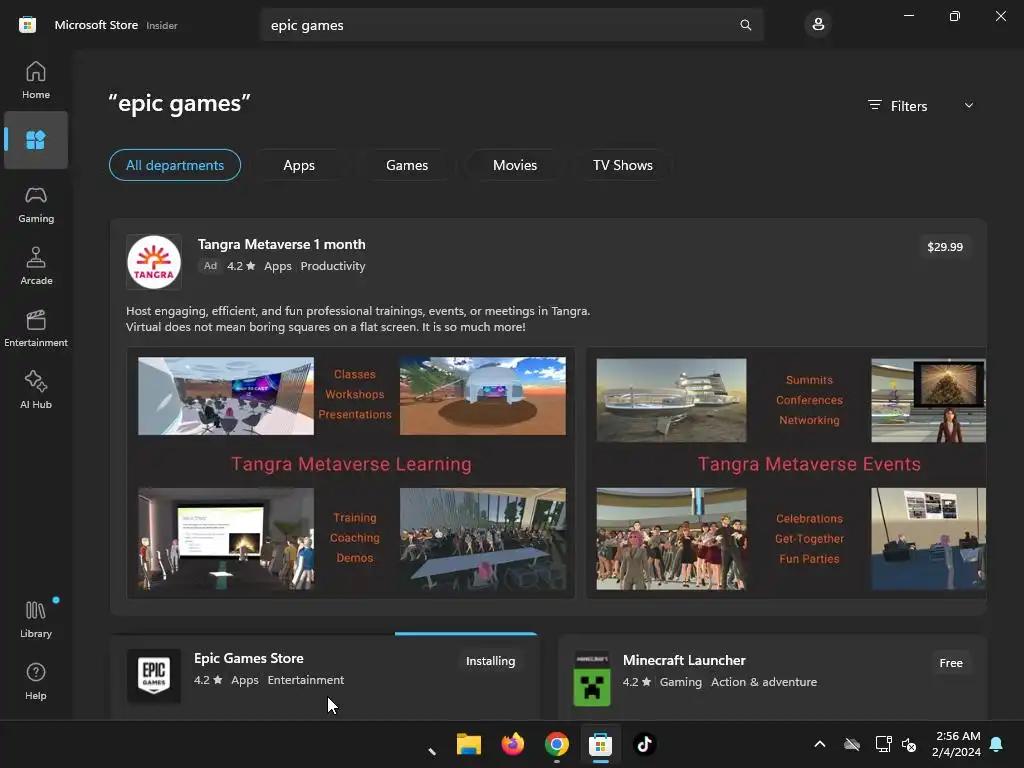Click the Insider label in title bar
The width and height of the screenshot is (1024, 768).
coord(161,25)
